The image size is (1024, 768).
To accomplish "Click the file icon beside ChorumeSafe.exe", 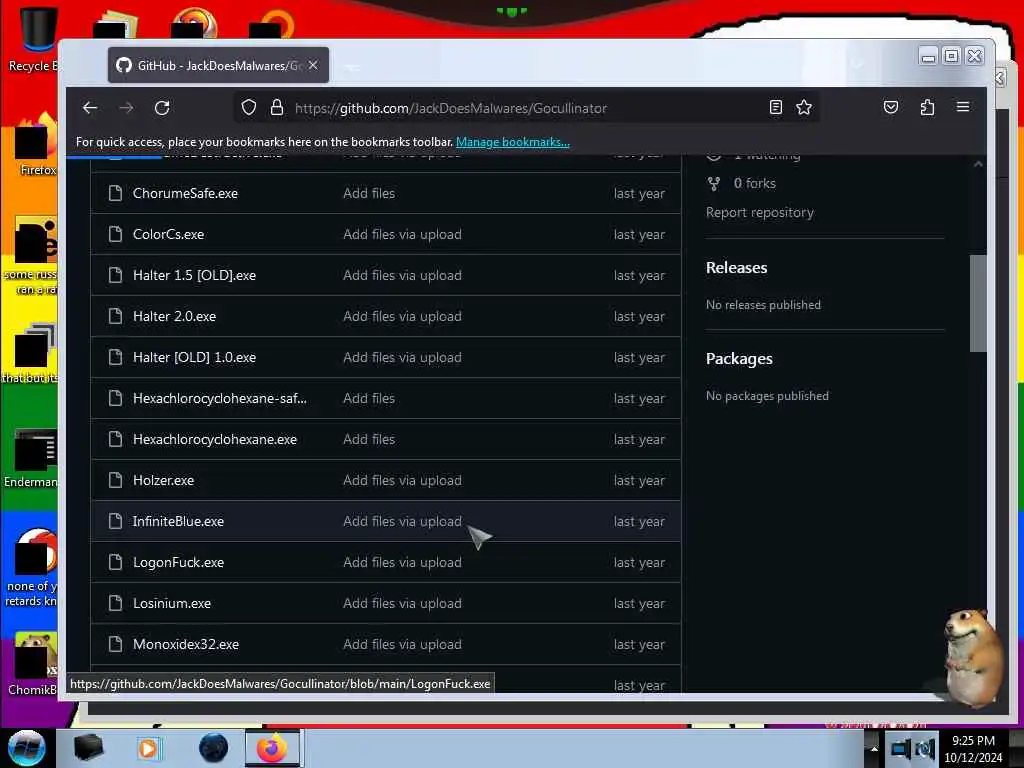I will pos(116,193).
